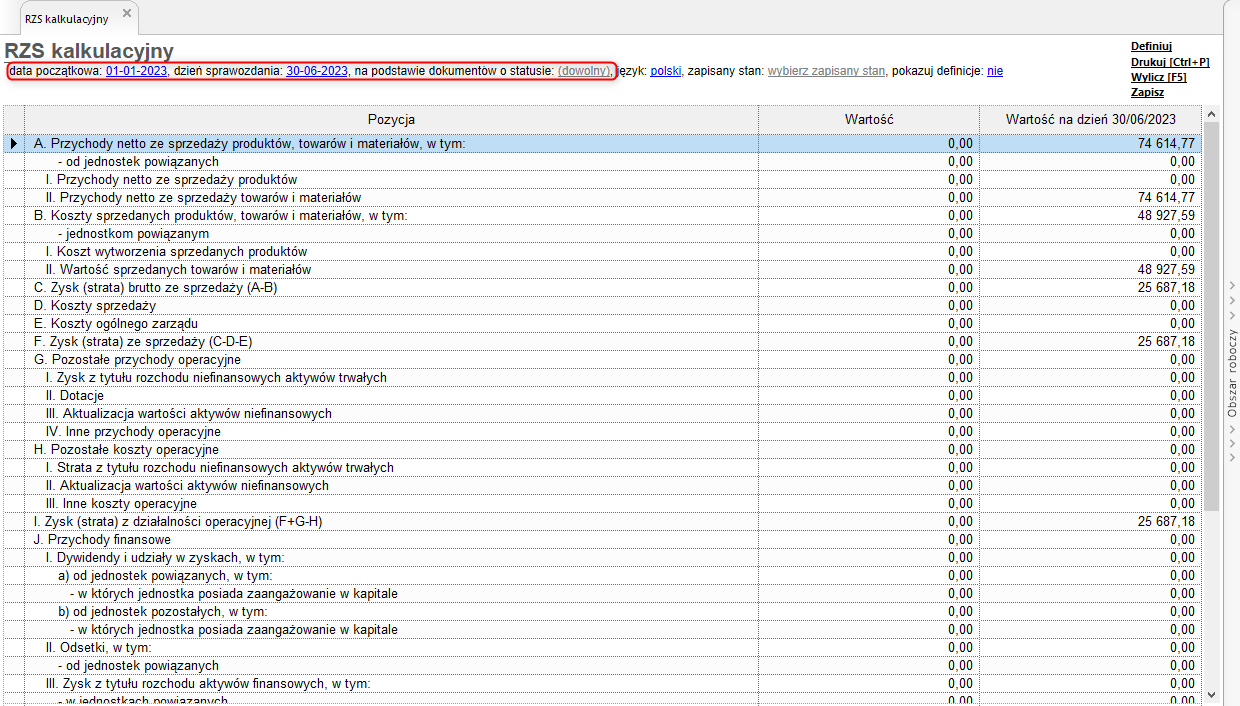Change language via polski link
Viewport: 1240px width, 706px height.
click(666, 71)
